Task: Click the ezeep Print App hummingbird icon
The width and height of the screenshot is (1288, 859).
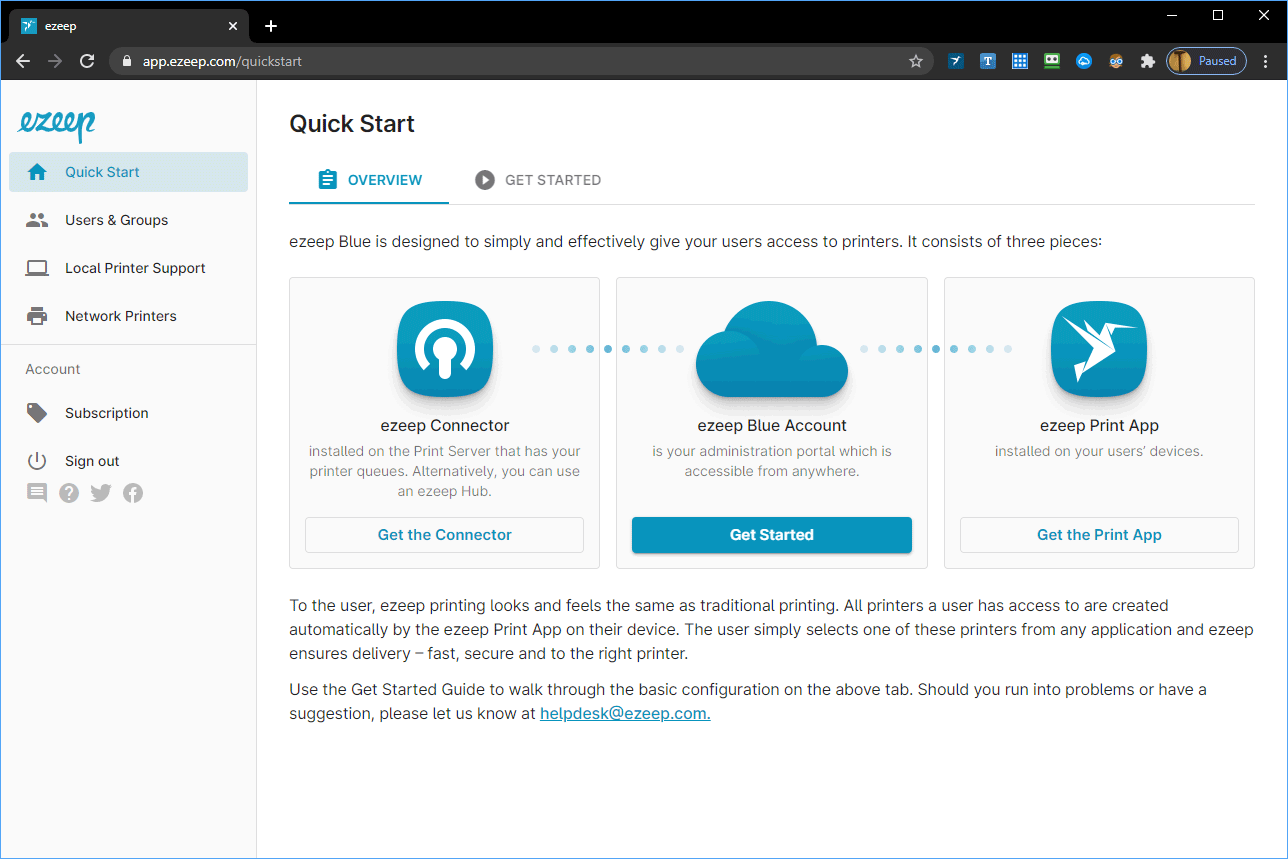Action: [x=1099, y=350]
